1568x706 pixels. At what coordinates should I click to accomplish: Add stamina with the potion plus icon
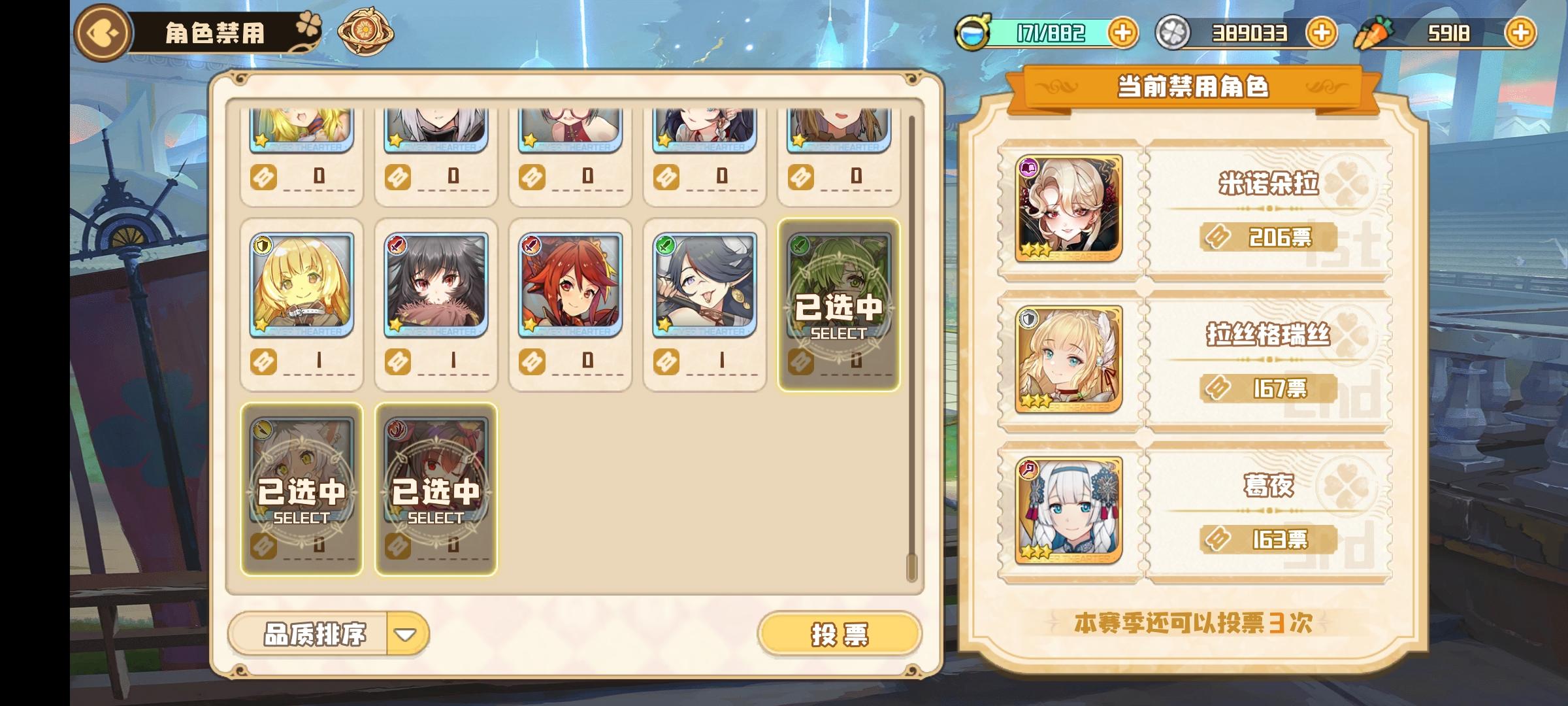(1122, 33)
